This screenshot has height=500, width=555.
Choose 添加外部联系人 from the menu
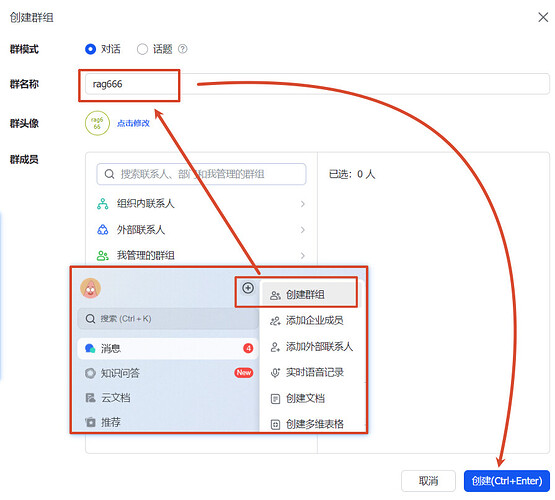point(313,346)
